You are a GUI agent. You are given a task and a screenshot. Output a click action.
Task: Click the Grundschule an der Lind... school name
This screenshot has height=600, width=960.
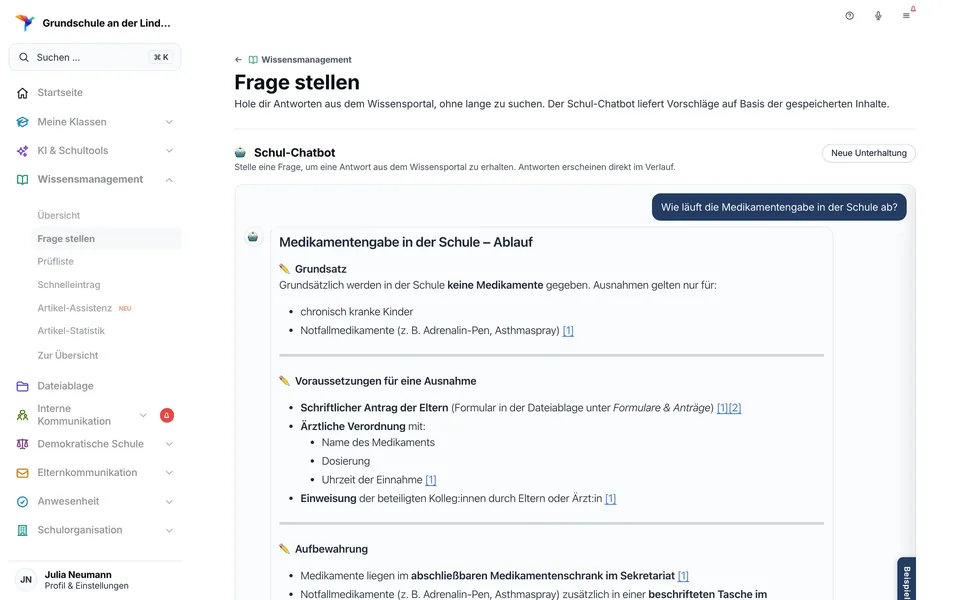[107, 23]
